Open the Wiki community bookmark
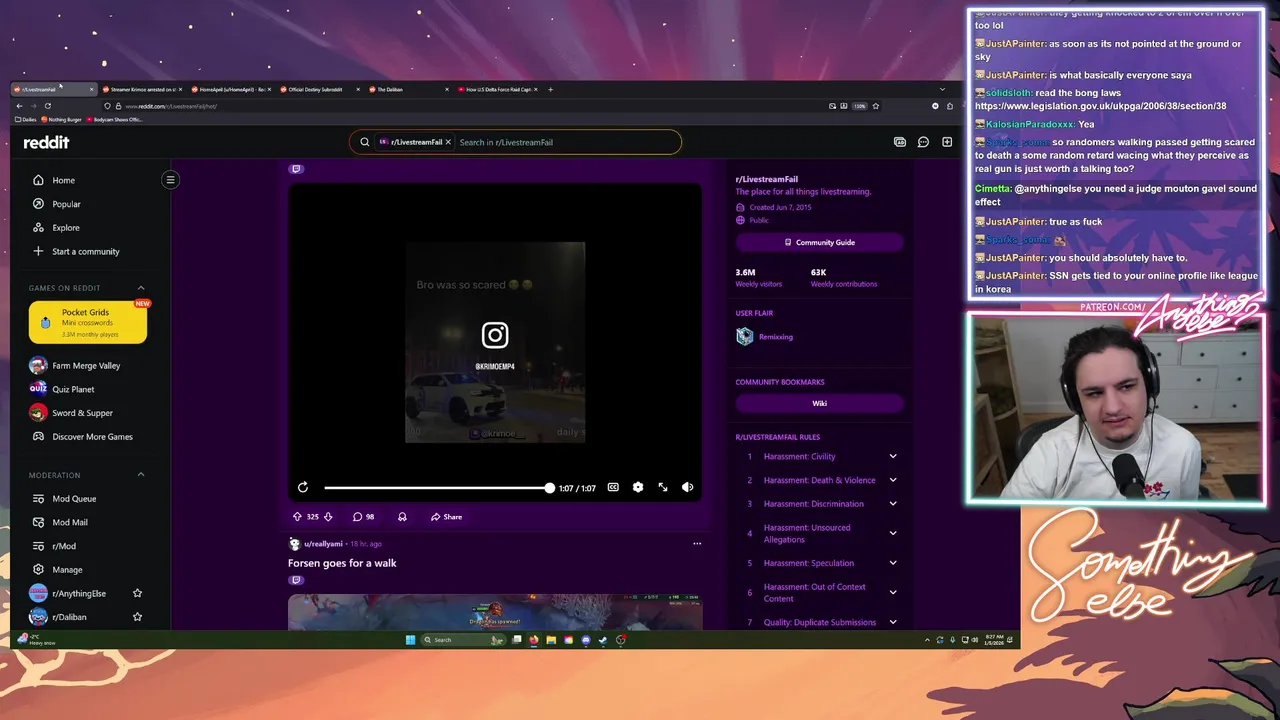 pyautogui.click(x=819, y=403)
